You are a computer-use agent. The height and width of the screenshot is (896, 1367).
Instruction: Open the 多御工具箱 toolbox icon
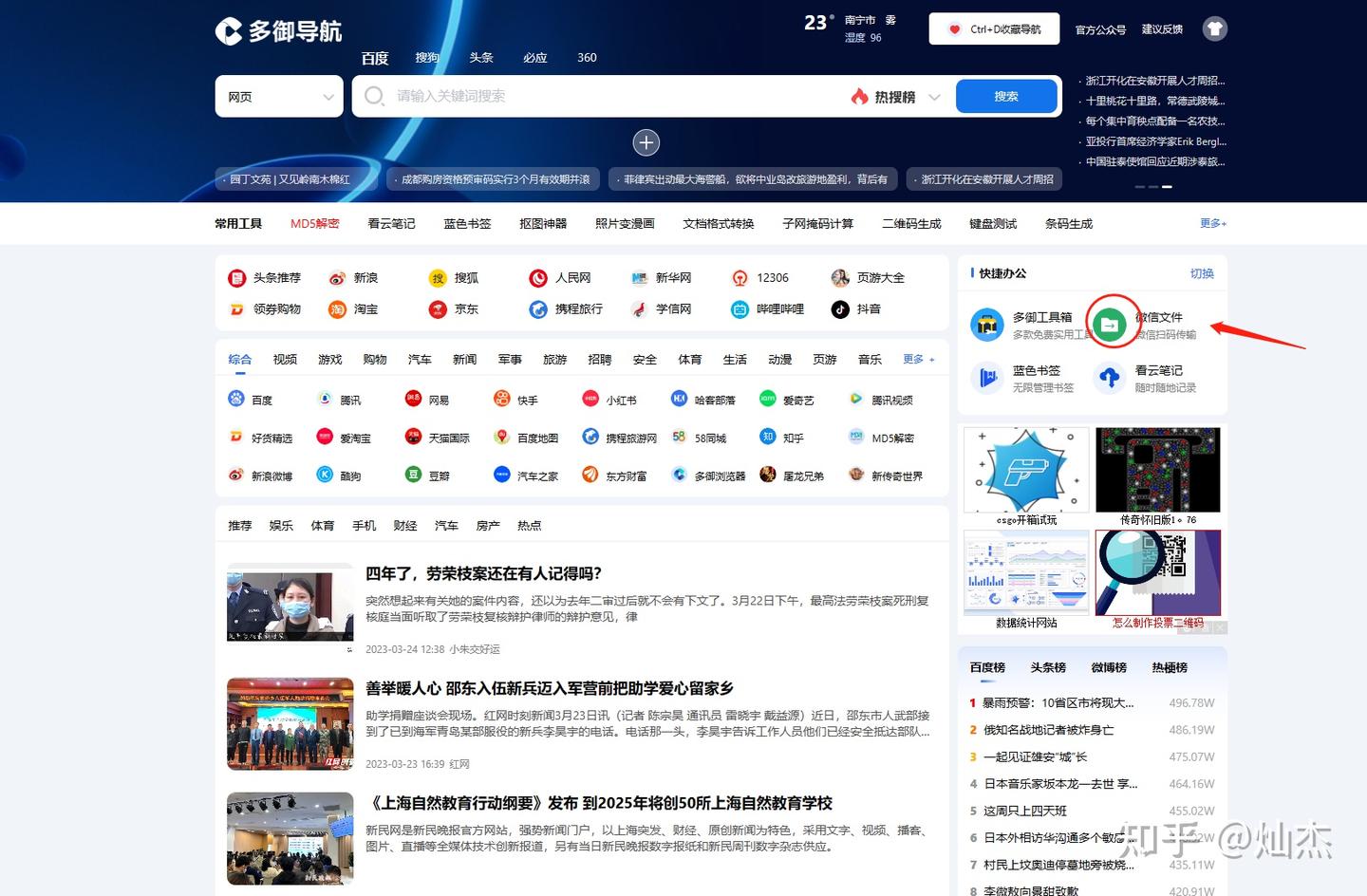(986, 324)
